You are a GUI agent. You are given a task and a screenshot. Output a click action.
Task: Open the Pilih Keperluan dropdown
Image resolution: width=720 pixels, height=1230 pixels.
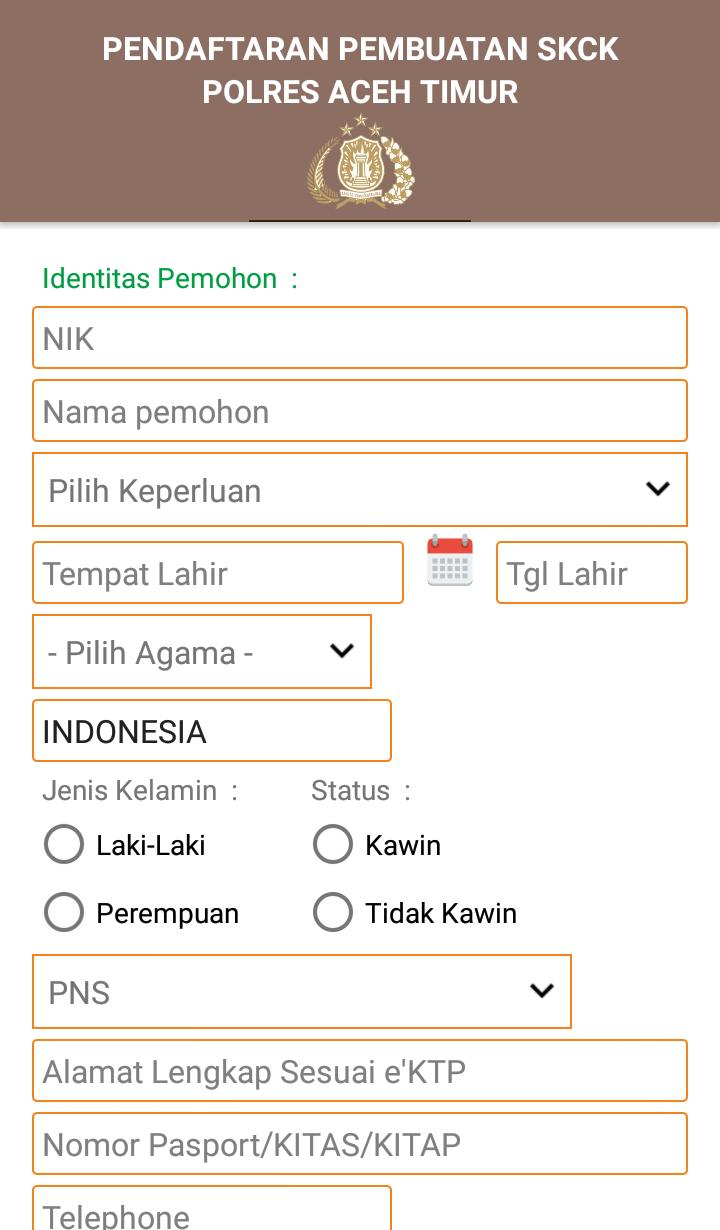coord(360,489)
